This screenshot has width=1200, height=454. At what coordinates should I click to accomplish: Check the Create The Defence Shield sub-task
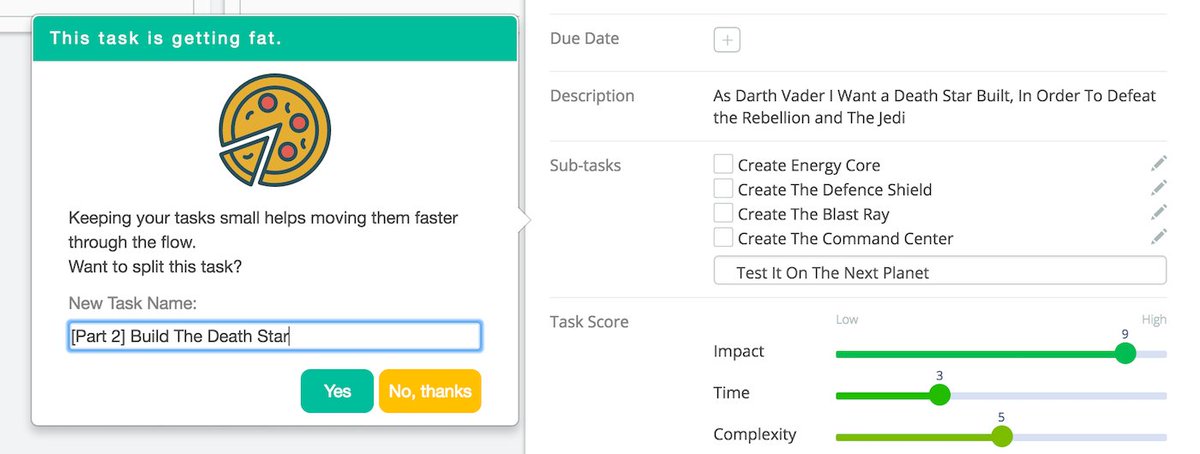point(723,188)
